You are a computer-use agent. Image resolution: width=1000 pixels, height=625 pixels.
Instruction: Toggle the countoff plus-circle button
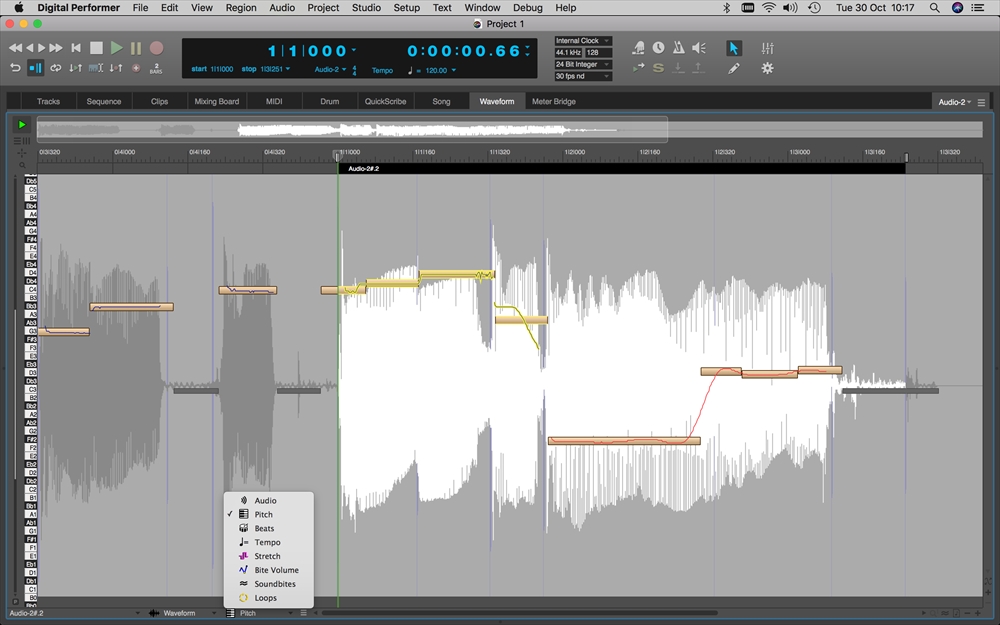point(136,68)
